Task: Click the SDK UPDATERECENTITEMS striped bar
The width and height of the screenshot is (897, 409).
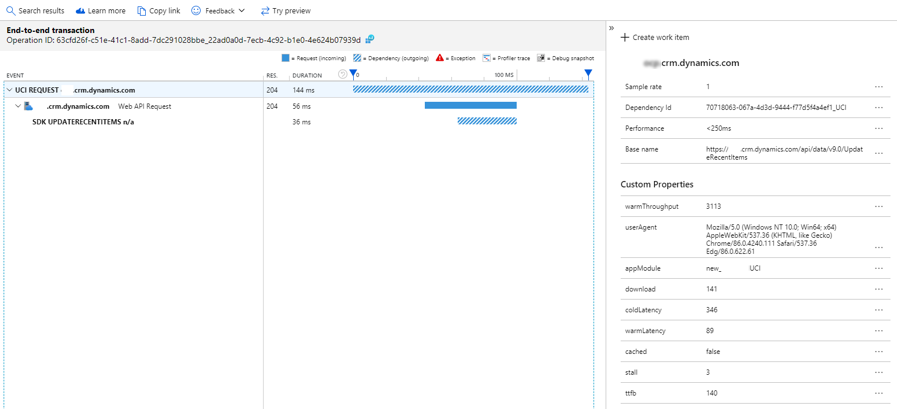Action: (487, 121)
